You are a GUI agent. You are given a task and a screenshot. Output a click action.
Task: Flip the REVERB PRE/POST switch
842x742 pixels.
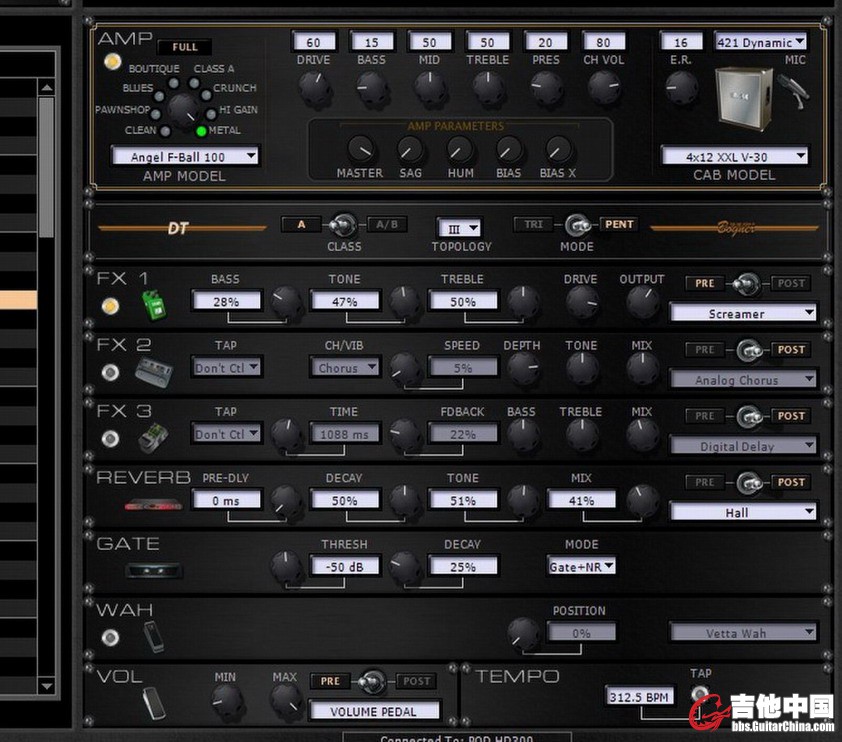point(749,483)
